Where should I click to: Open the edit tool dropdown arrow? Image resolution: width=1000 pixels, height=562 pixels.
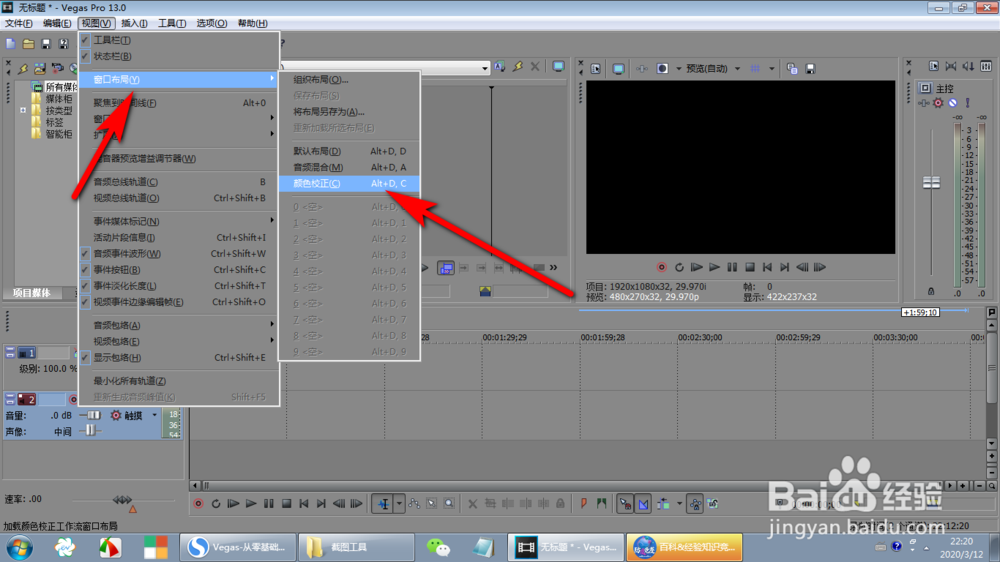click(399, 504)
